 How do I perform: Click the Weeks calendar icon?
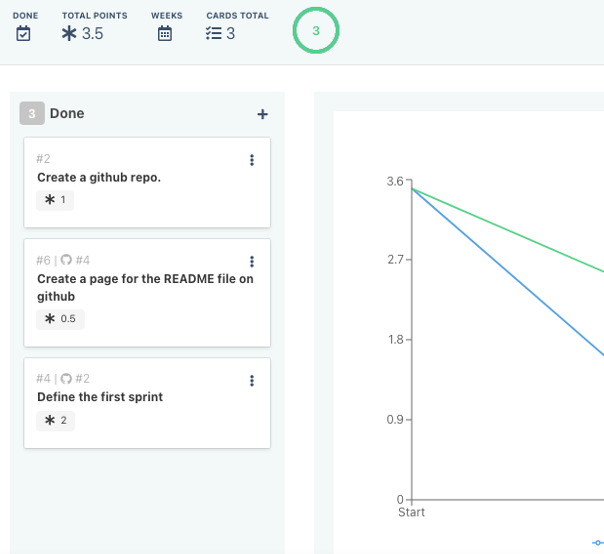pyautogui.click(x=165, y=34)
